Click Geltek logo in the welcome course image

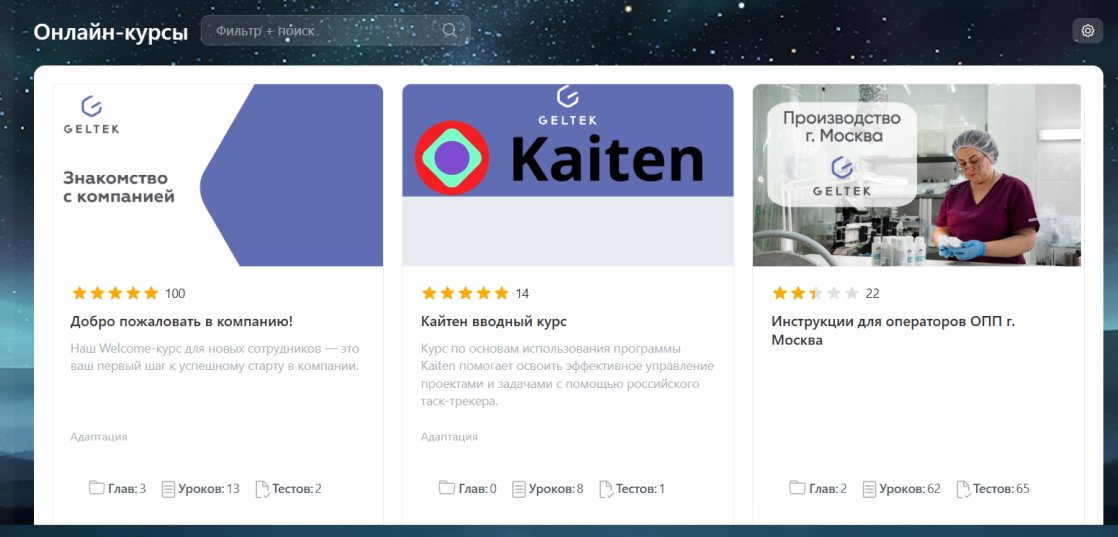91,114
